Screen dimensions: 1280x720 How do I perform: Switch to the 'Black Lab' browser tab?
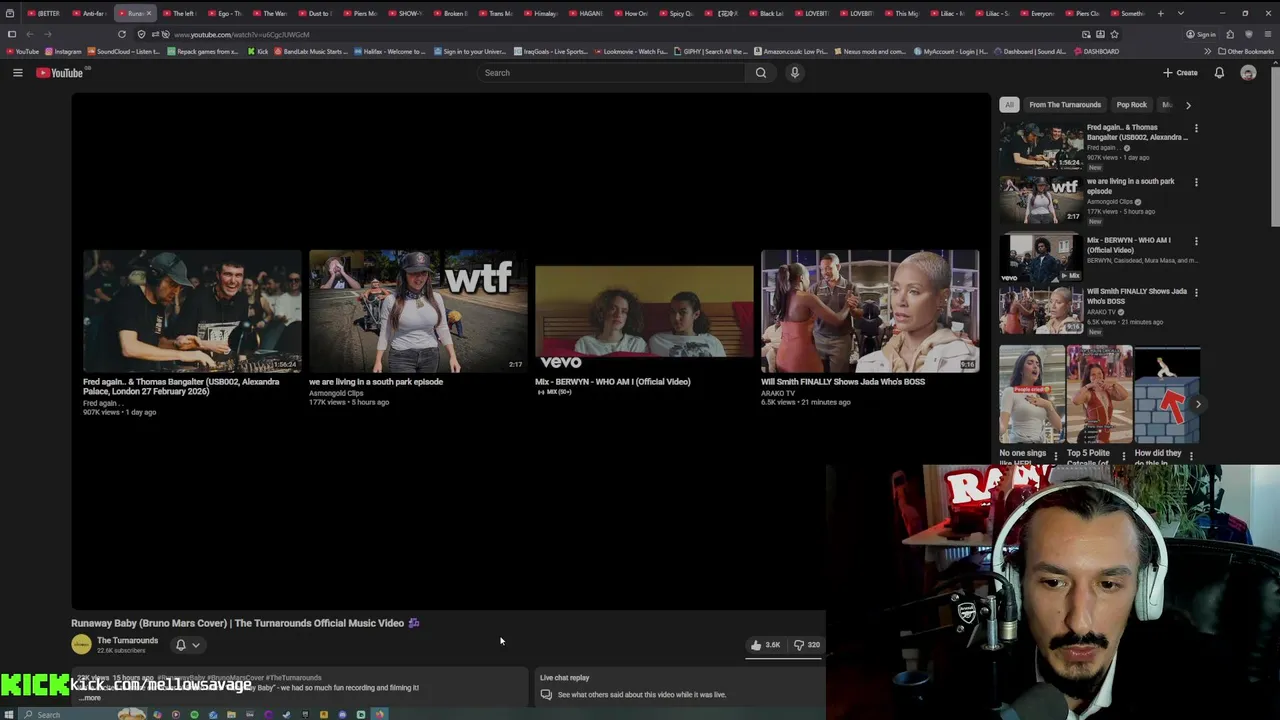767,13
